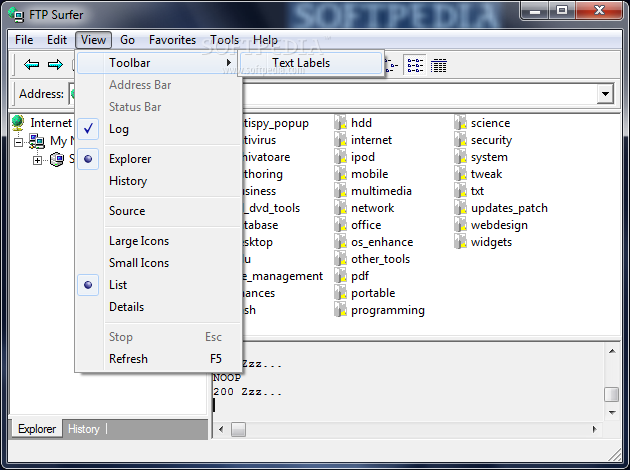Select the txt folder icon
Image resolution: width=630 pixels, height=470 pixels.
tap(460, 191)
